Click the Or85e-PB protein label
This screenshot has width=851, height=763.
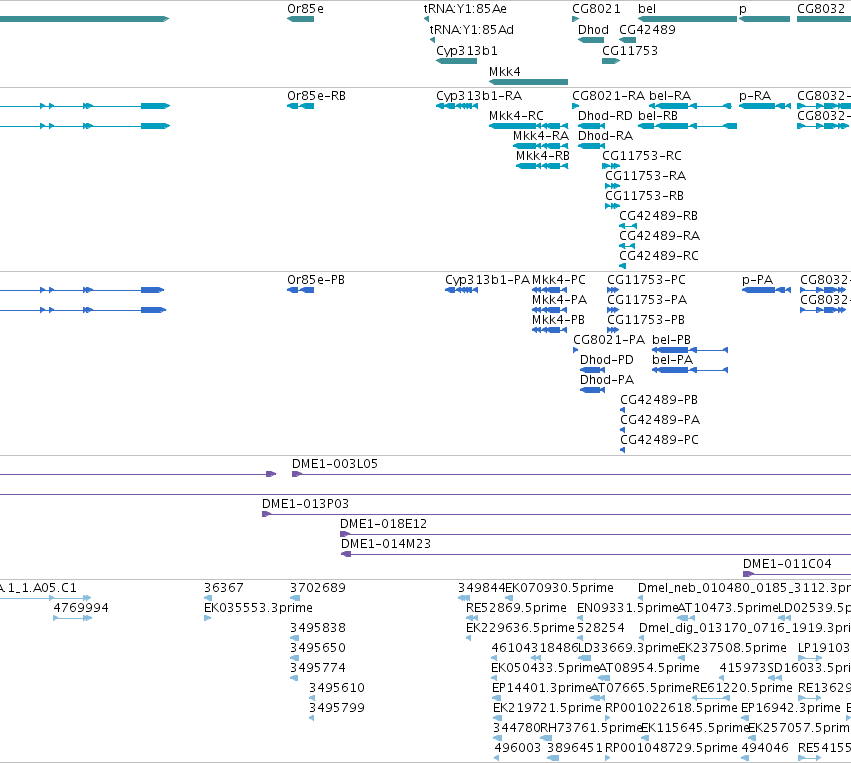316,280
